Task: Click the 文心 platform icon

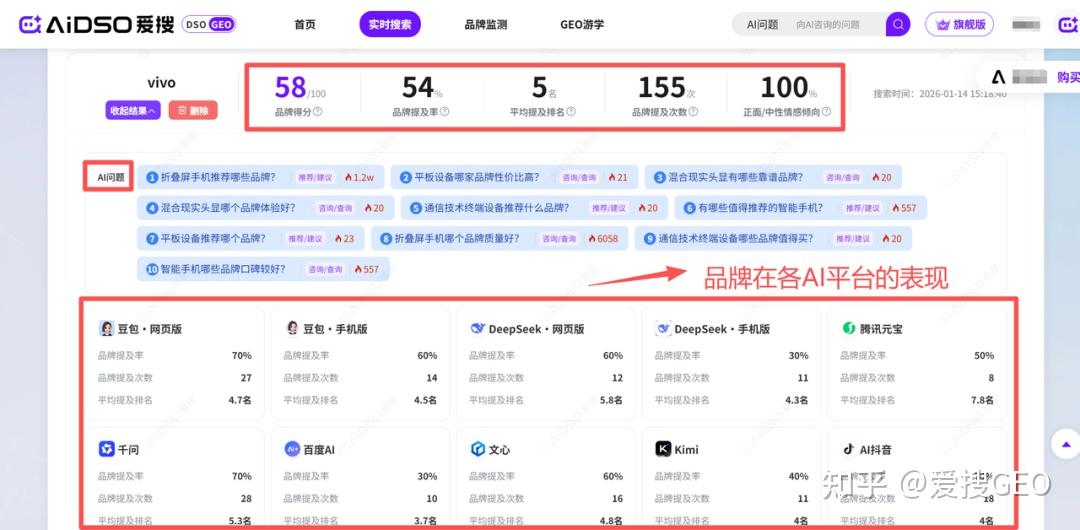Action: click(478, 449)
